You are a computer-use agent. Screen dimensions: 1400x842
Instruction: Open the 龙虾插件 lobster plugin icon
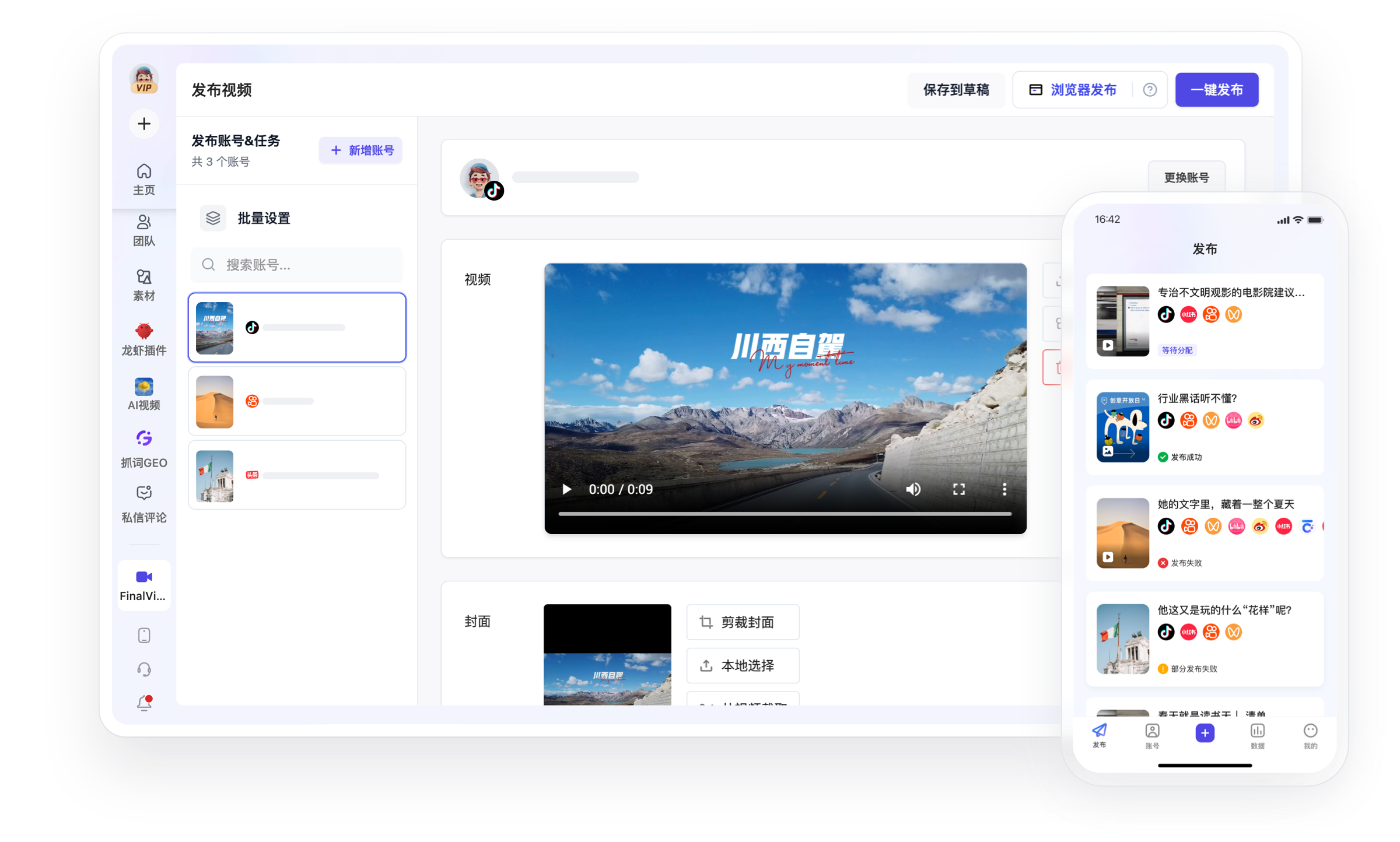click(143, 331)
